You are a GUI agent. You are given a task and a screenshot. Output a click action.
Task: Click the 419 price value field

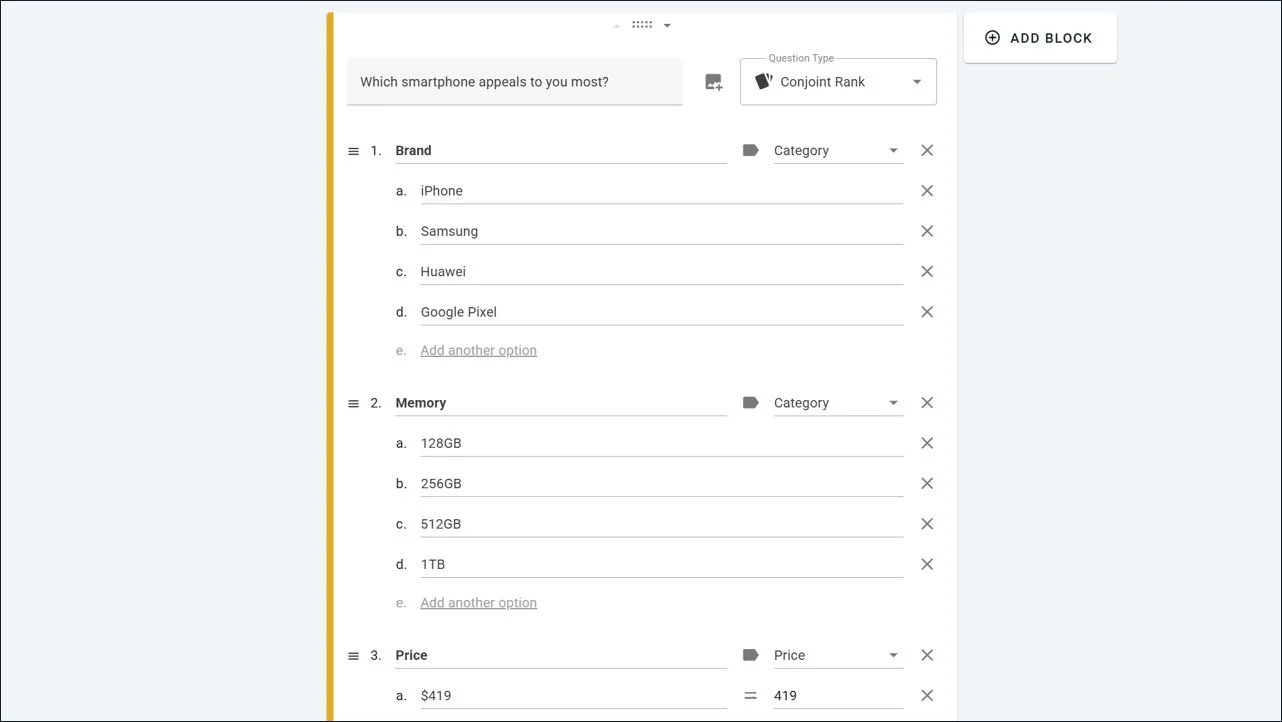[x=838, y=696]
